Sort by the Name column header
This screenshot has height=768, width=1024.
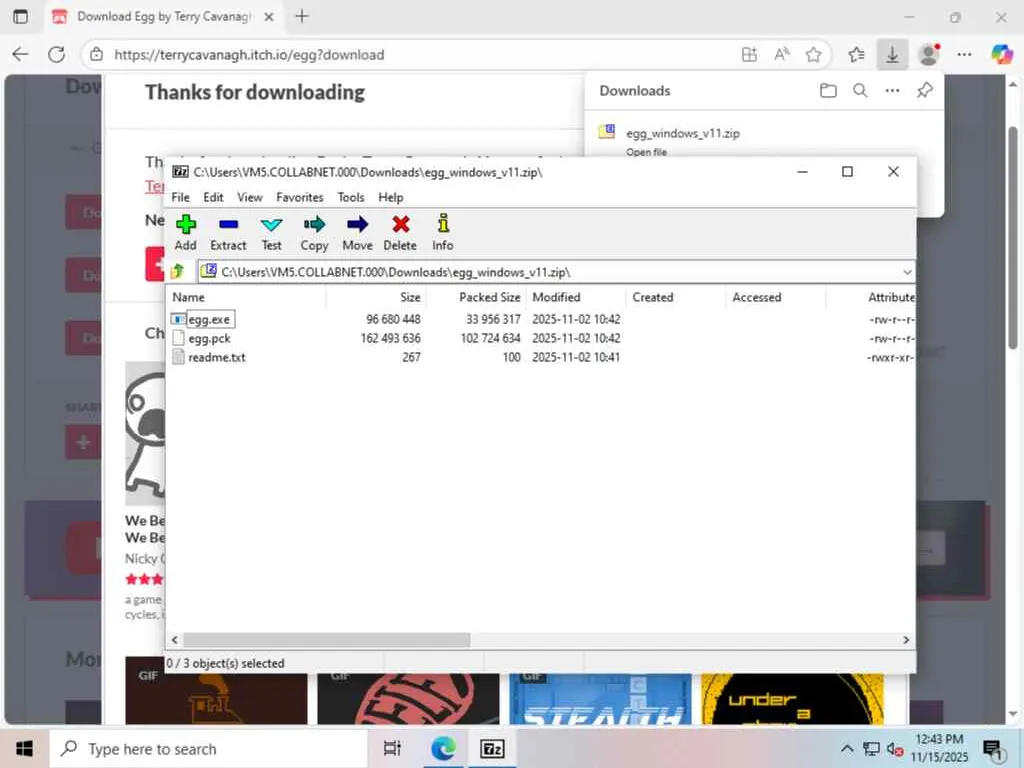246,297
